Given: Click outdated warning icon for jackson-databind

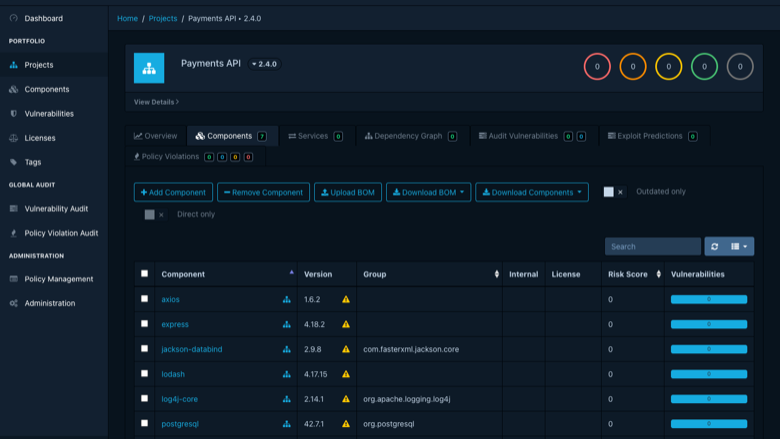Looking at the screenshot, I should click(346, 349).
